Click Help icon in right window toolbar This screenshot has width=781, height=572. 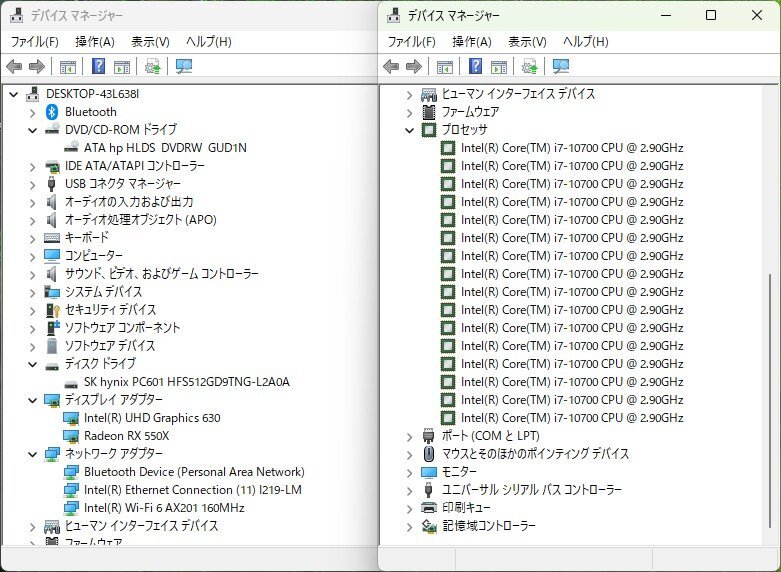point(476,66)
